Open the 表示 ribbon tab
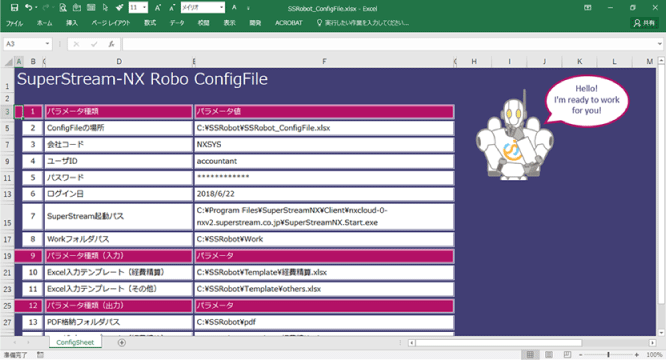Viewport: 666px width, 360px height. [229, 23]
